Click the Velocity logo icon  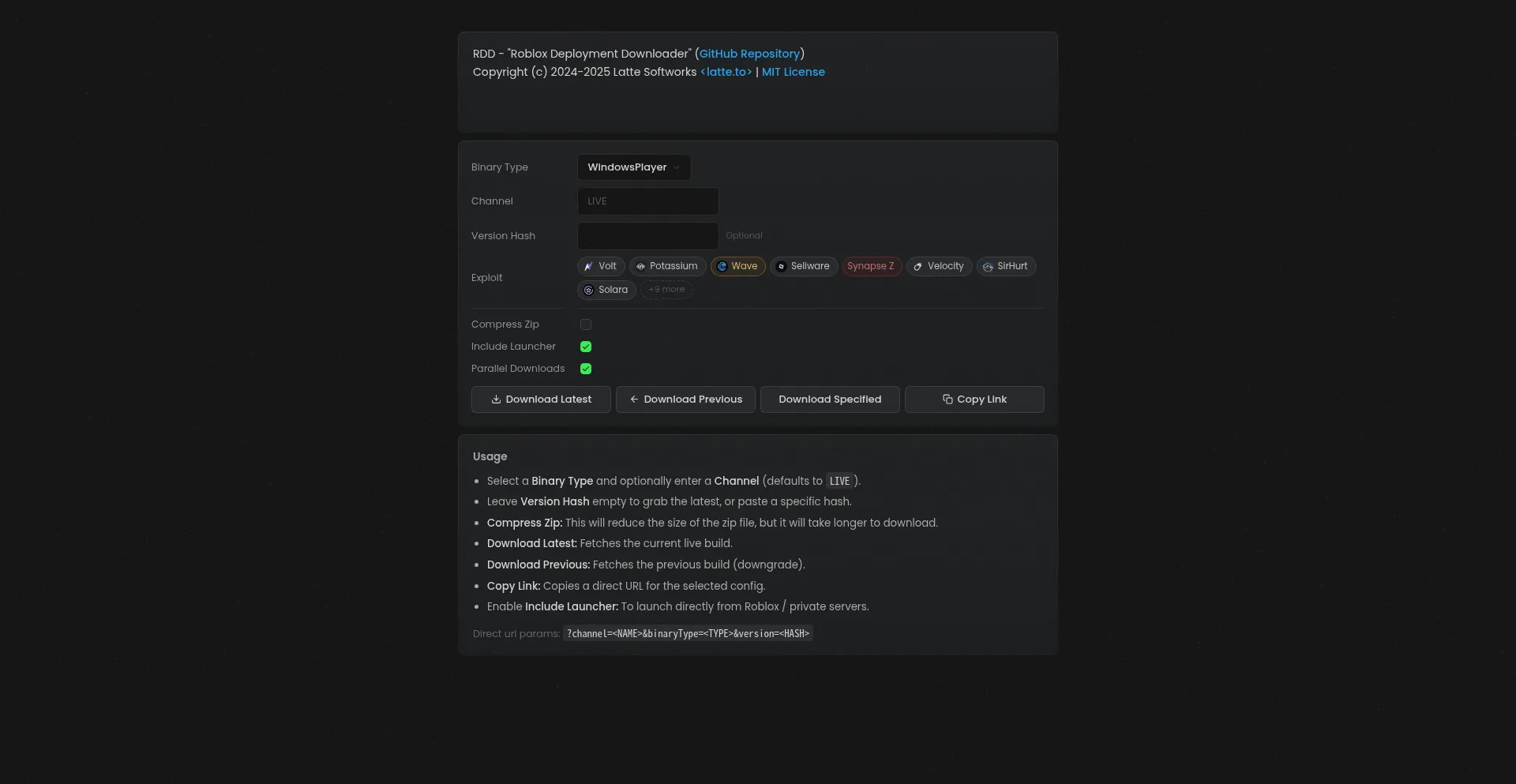click(x=917, y=267)
